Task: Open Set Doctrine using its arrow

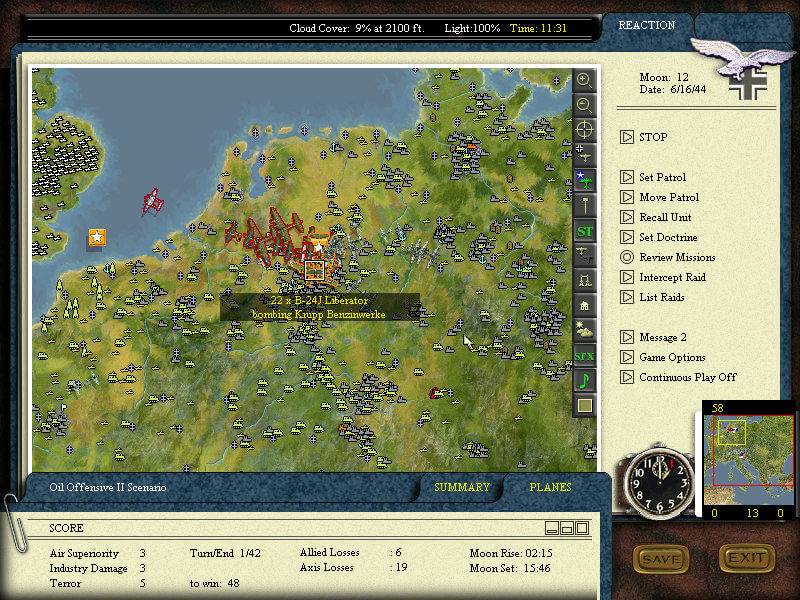Action: (627, 237)
